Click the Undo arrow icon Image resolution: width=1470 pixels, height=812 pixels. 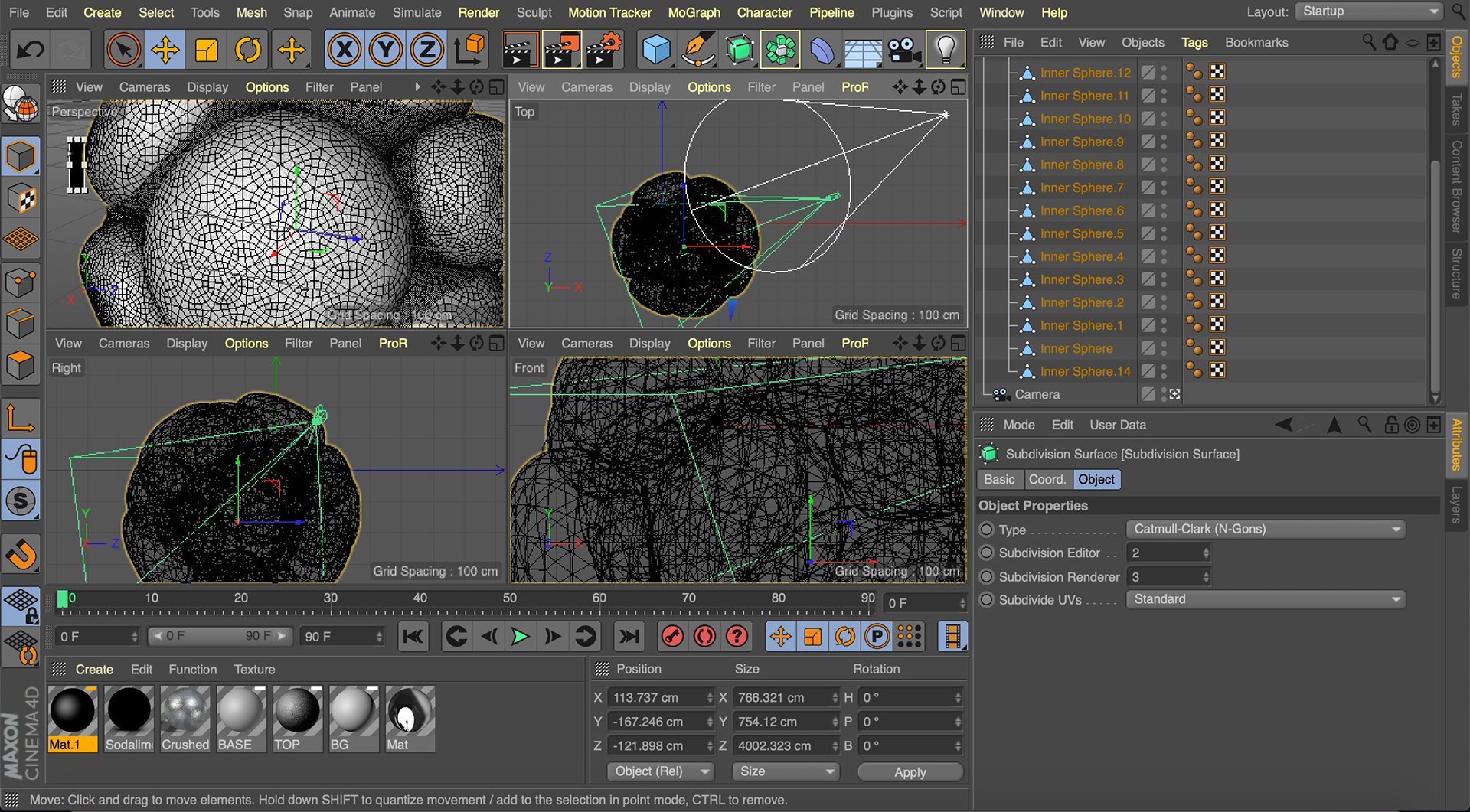click(31, 51)
